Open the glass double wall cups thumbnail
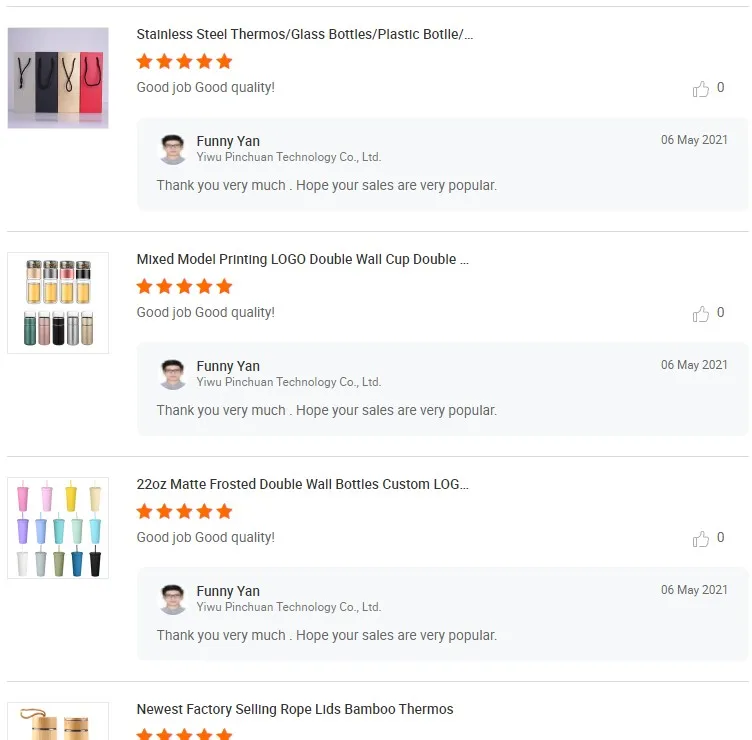 click(58, 303)
